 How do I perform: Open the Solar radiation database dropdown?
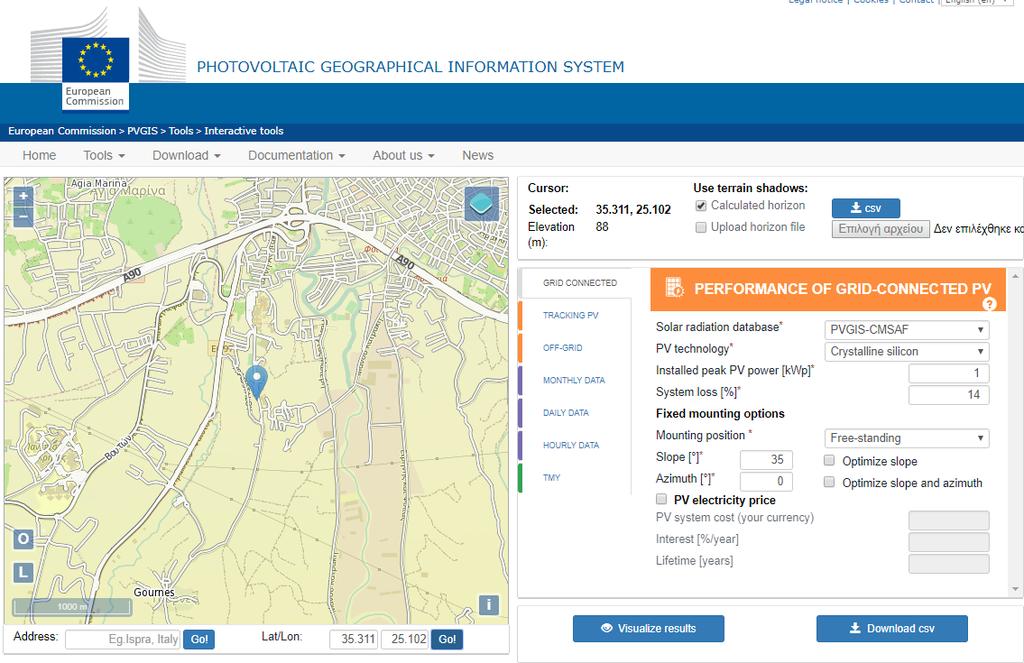(906, 330)
